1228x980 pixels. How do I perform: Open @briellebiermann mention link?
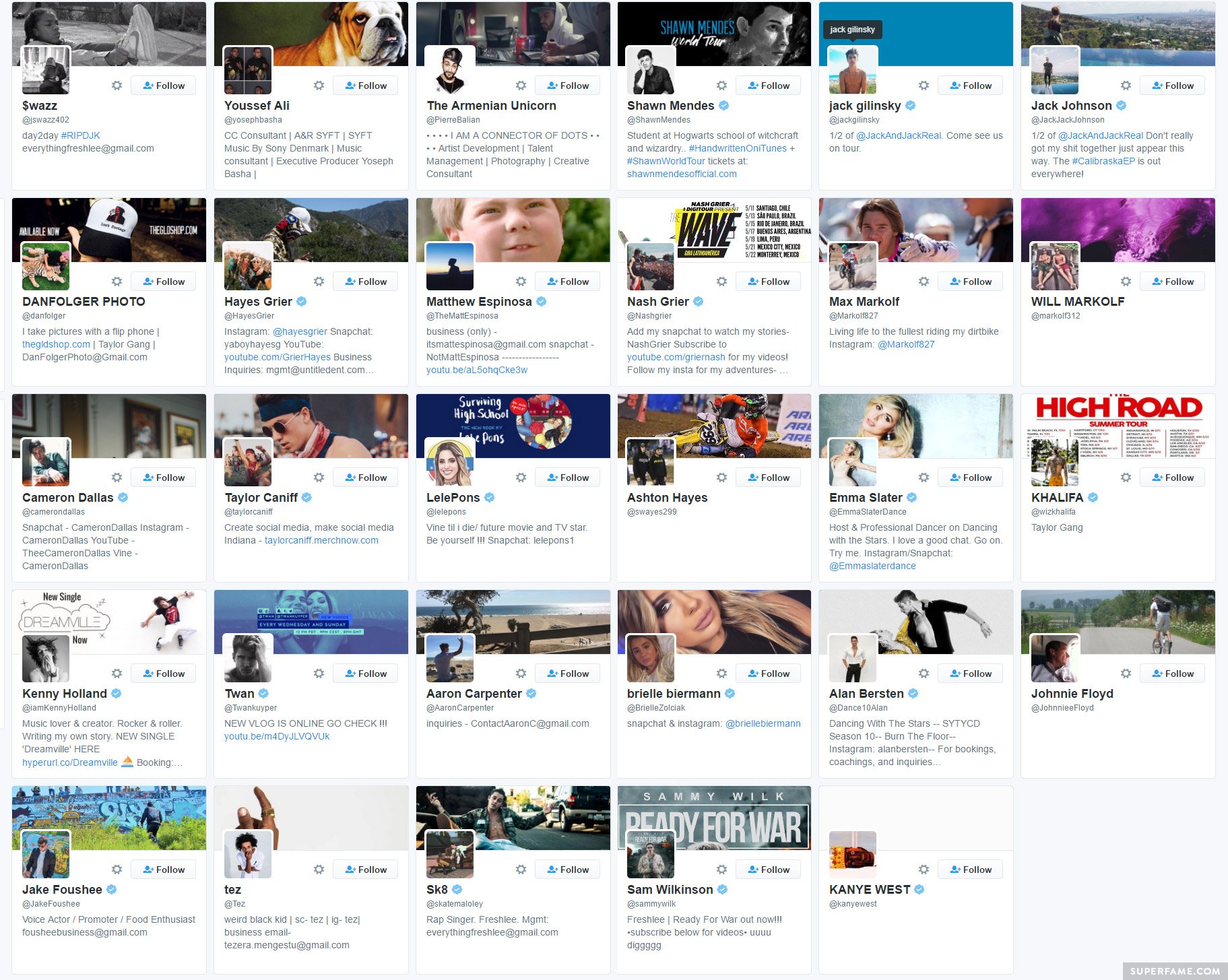tap(763, 723)
